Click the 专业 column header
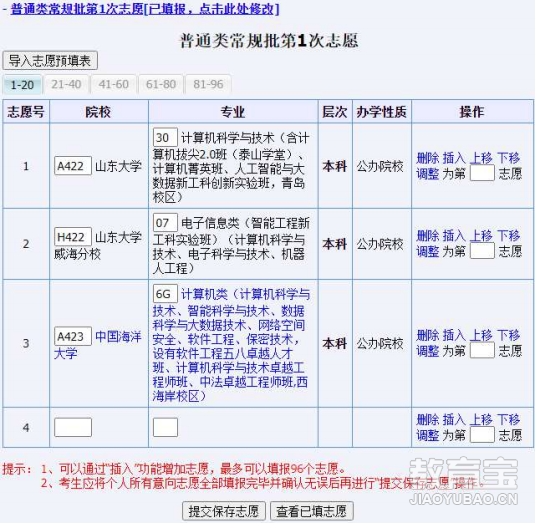539x528 pixels. coord(233,112)
